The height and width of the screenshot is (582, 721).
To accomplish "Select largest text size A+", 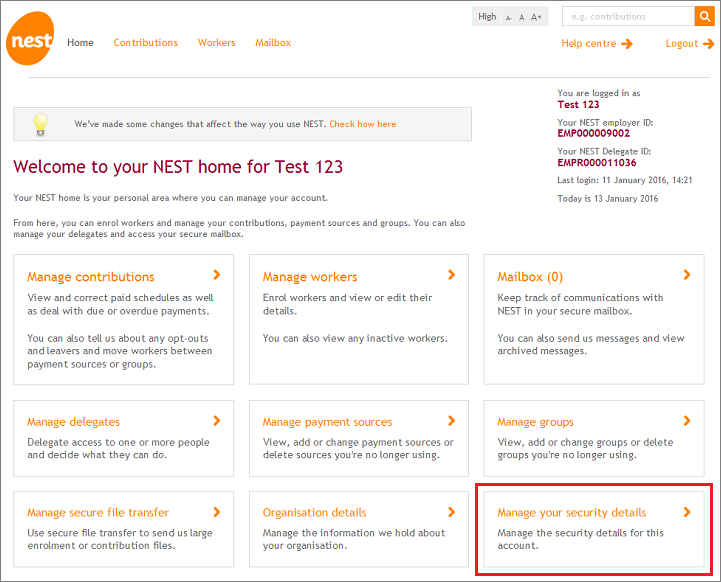I will (536, 17).
